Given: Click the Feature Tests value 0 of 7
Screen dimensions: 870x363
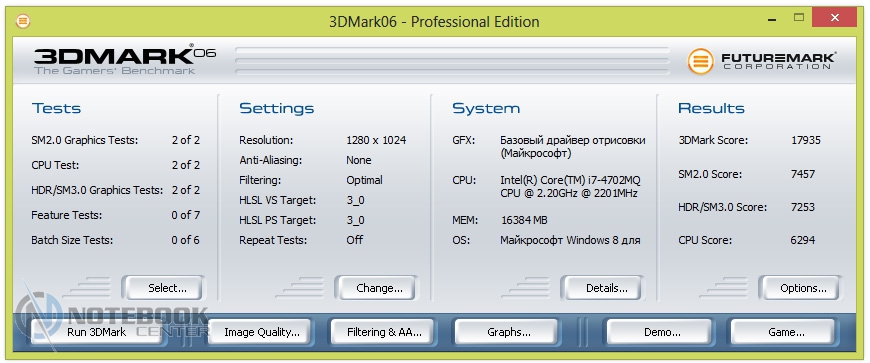Looking at the screenshot, I should (186, 215).
